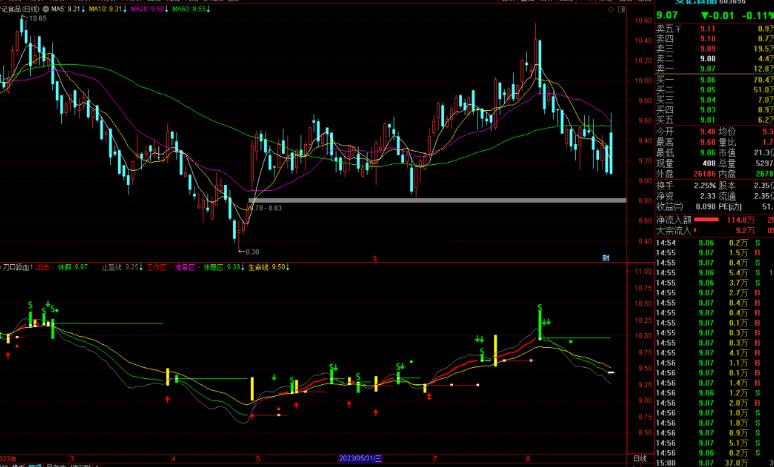
Task: Click the 现量 408 volume value
Action: click(709, 163)
